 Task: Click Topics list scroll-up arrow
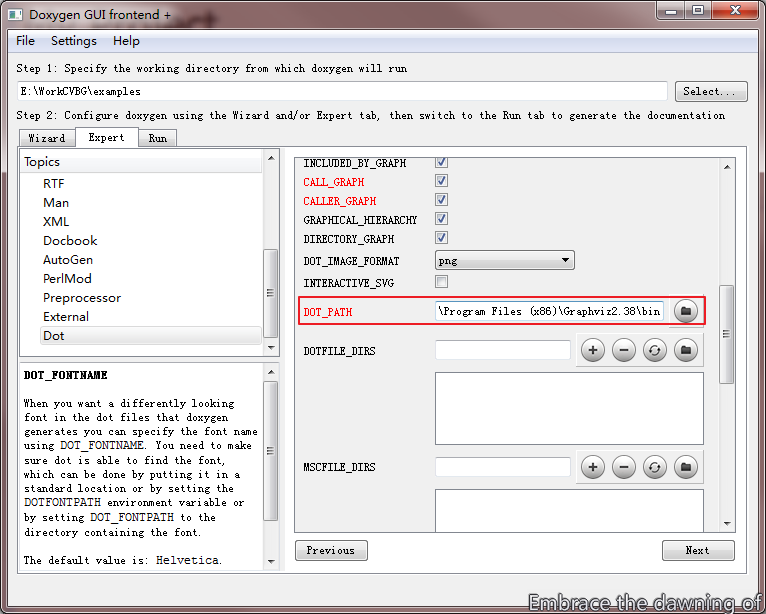click(271, 158)
